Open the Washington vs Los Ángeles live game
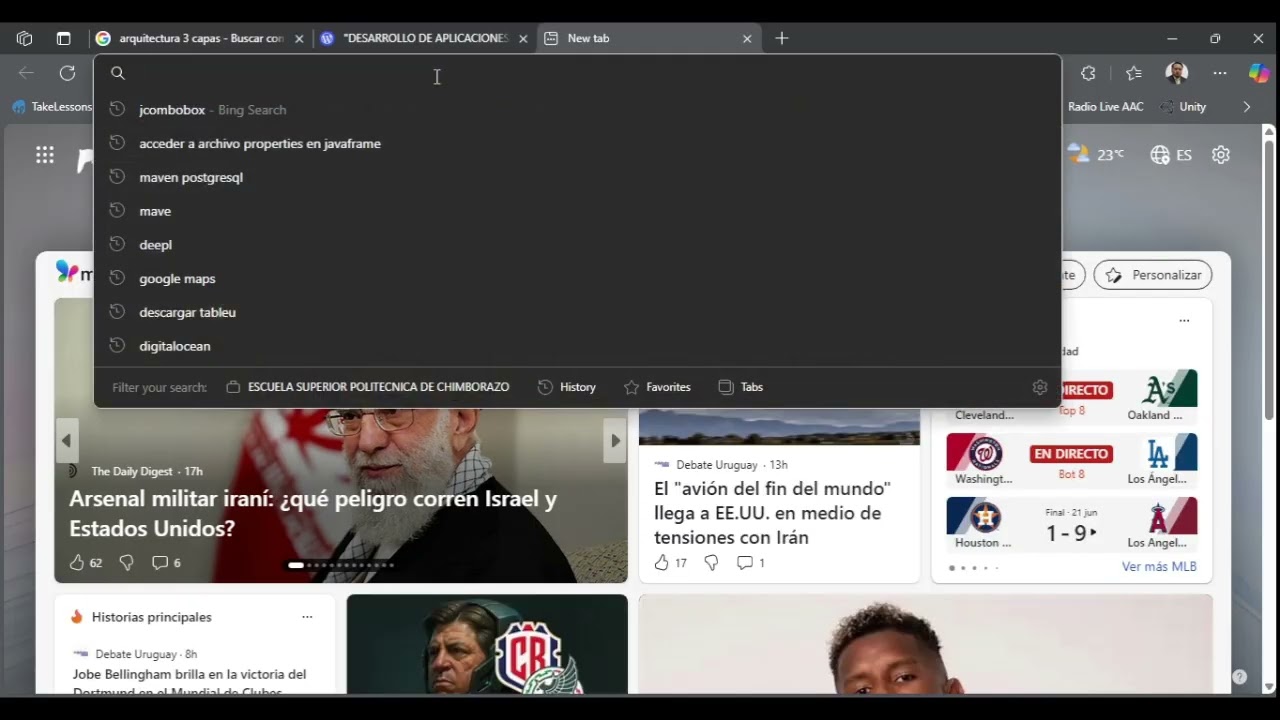Viewport: 1280px width, 720px height. (1072, 460)
